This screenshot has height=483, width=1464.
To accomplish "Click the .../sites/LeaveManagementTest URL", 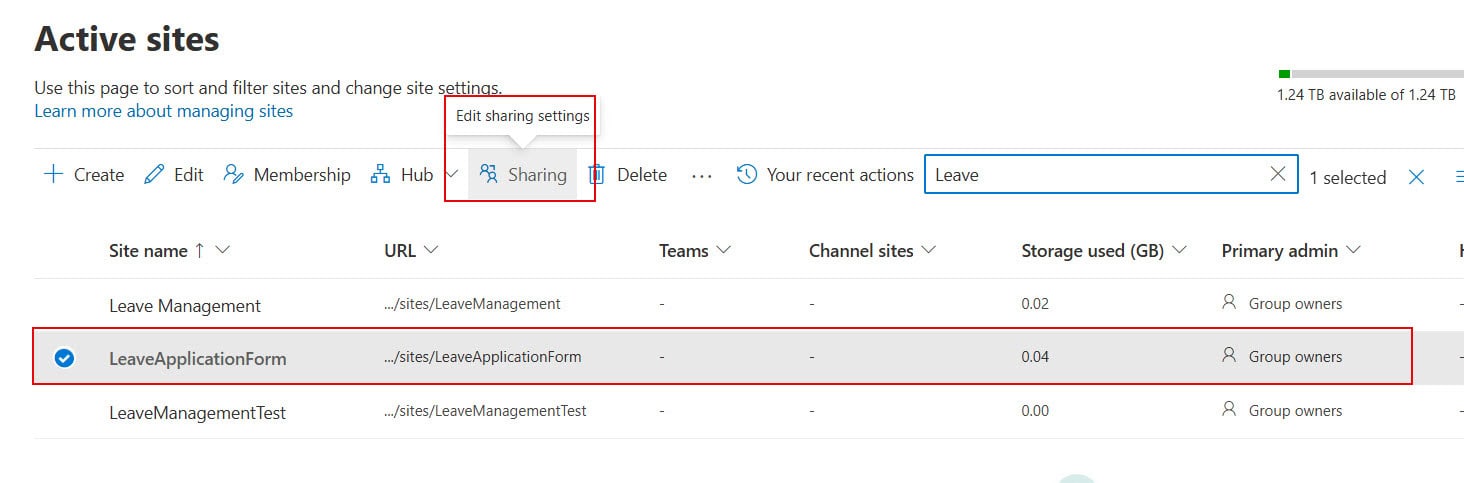I will pos(485,410).
